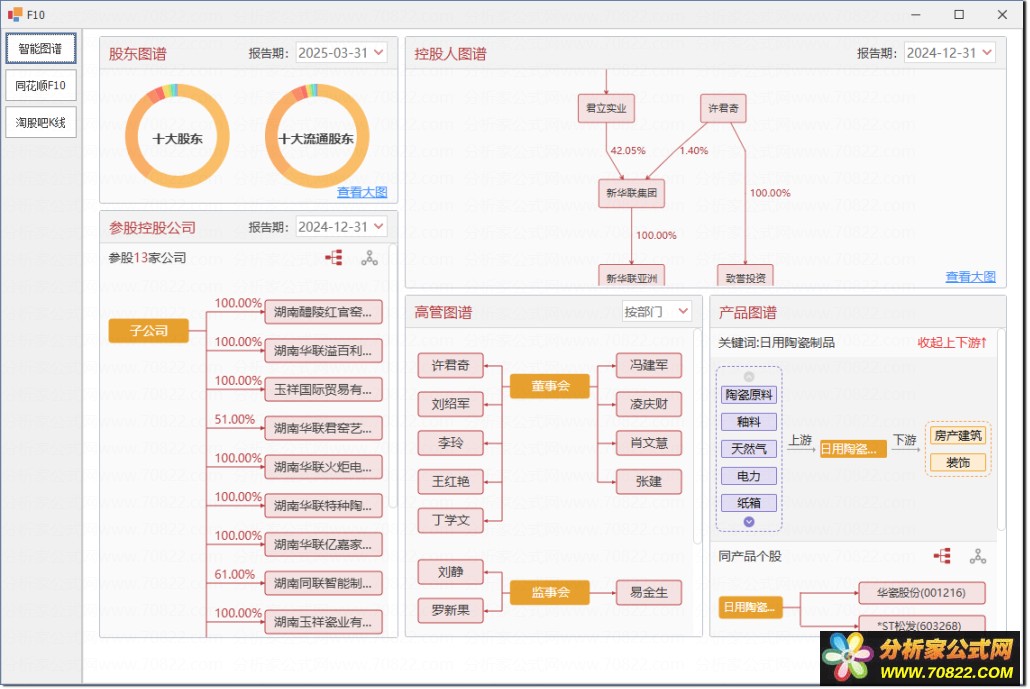Select executive 张建
This screenshot has width=1030, height=689.
point(649,481)
